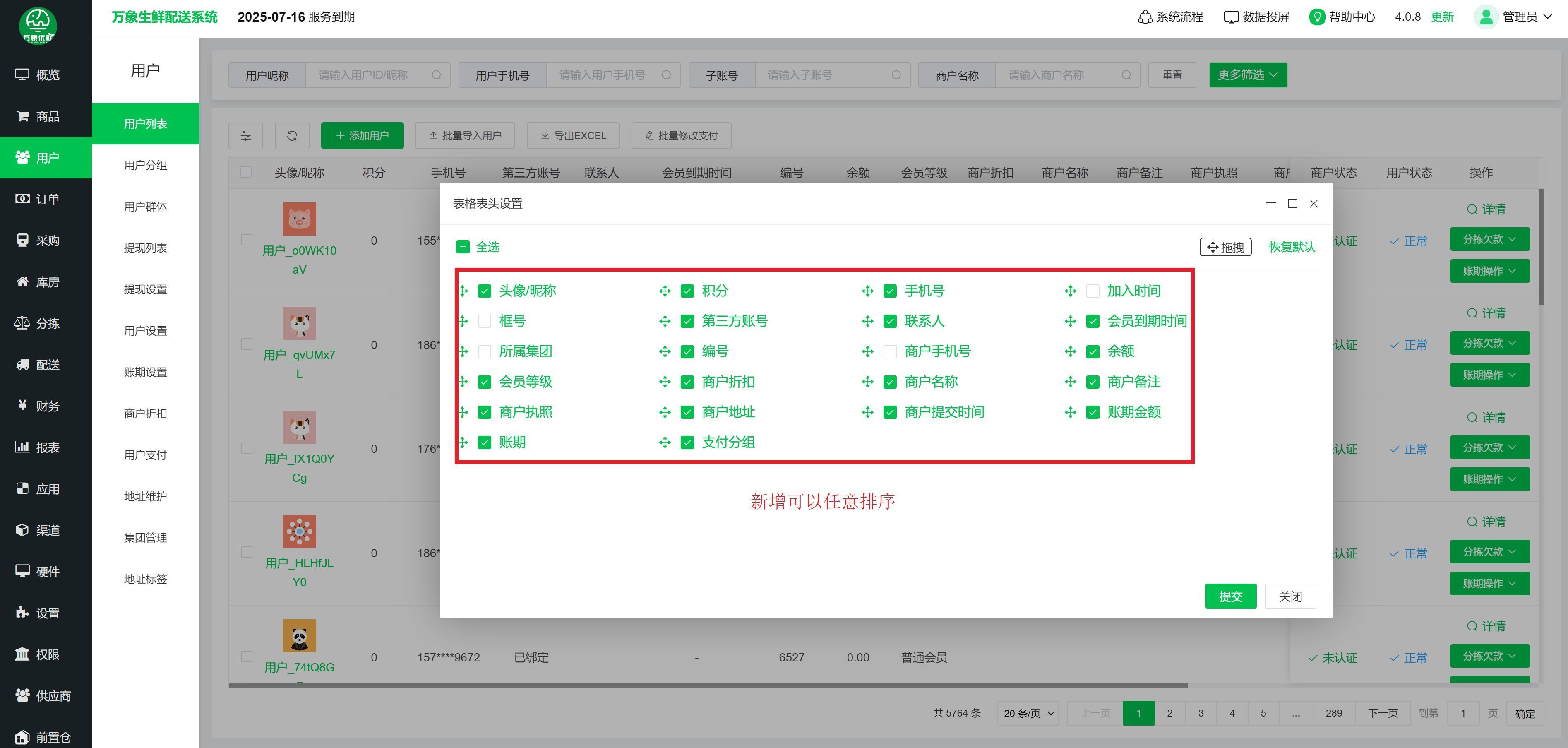
Task: Open 账期设置 submenu item
Action: click(146, 373)
